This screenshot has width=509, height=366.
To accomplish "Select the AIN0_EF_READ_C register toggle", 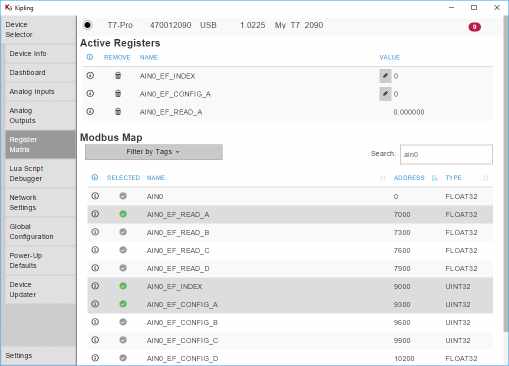I will tap(123, 250).
